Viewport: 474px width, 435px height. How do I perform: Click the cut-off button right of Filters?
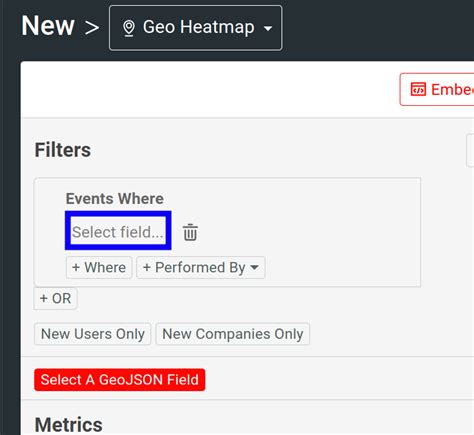470,150
